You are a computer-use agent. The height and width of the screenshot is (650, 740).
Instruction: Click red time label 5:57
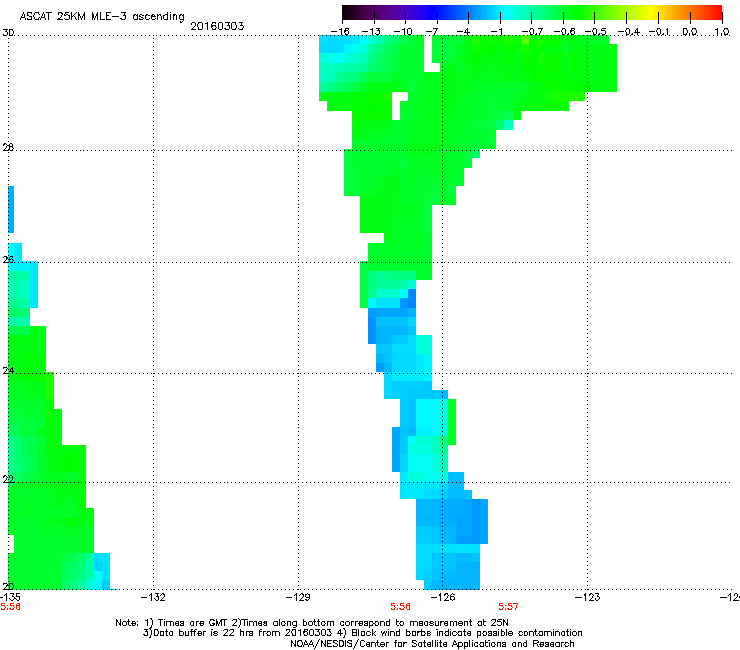coord(508,607)
